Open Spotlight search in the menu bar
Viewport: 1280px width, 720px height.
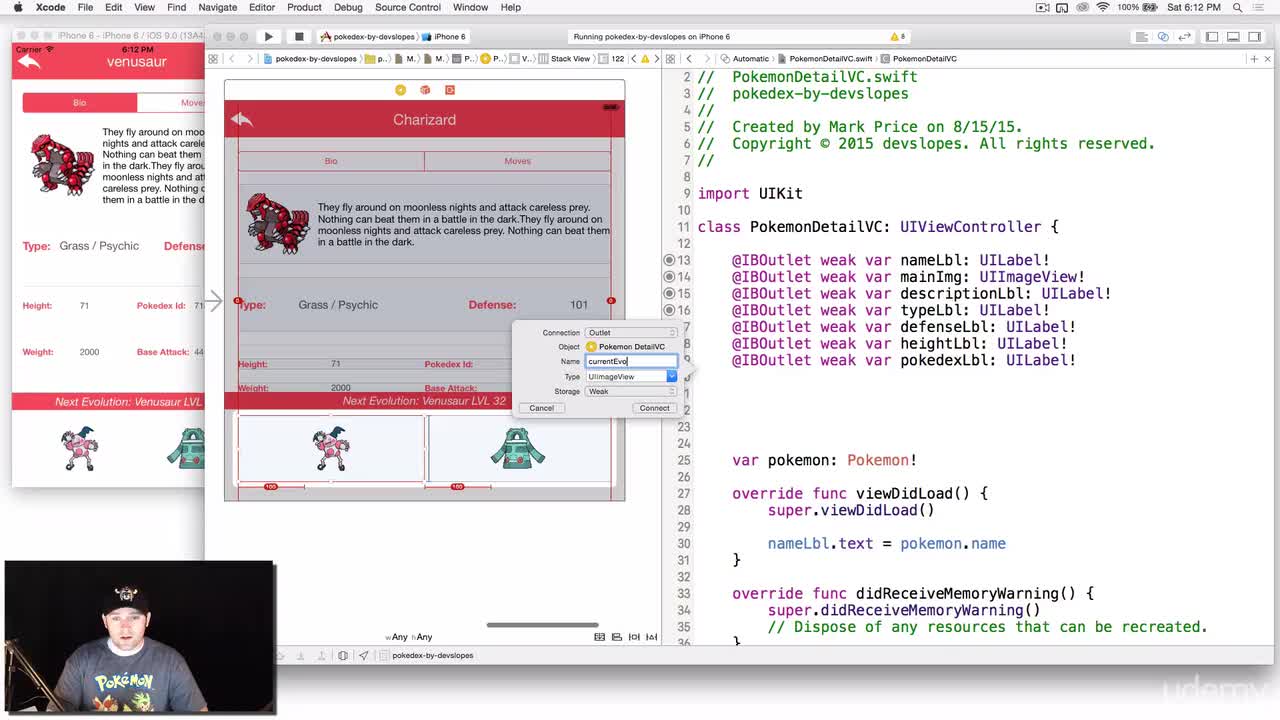[1239, 7]
